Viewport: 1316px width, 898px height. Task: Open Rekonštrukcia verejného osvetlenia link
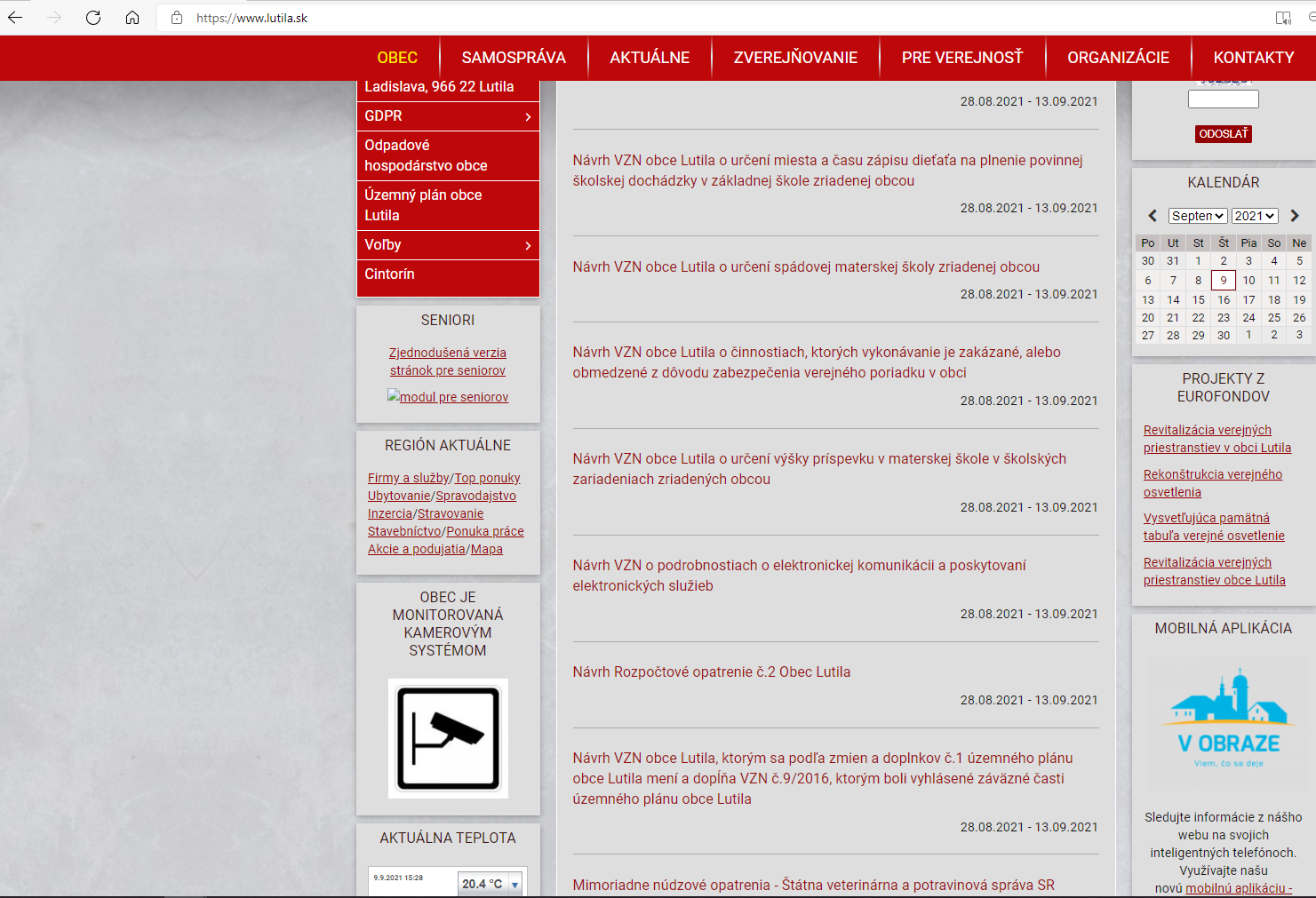[1213, 483]
